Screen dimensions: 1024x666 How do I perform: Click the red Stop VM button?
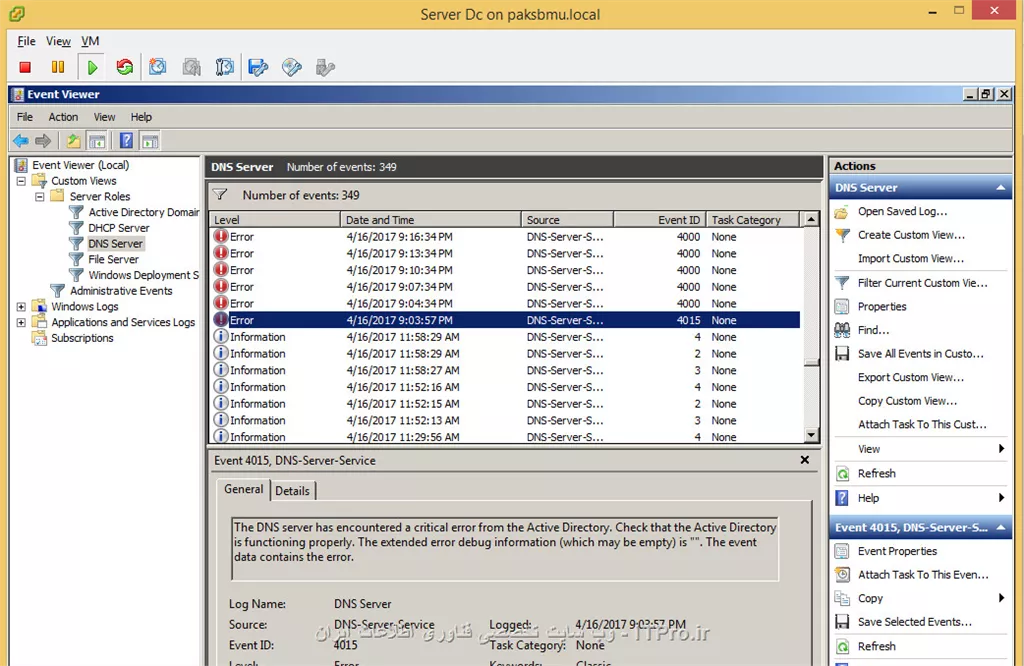25,67
